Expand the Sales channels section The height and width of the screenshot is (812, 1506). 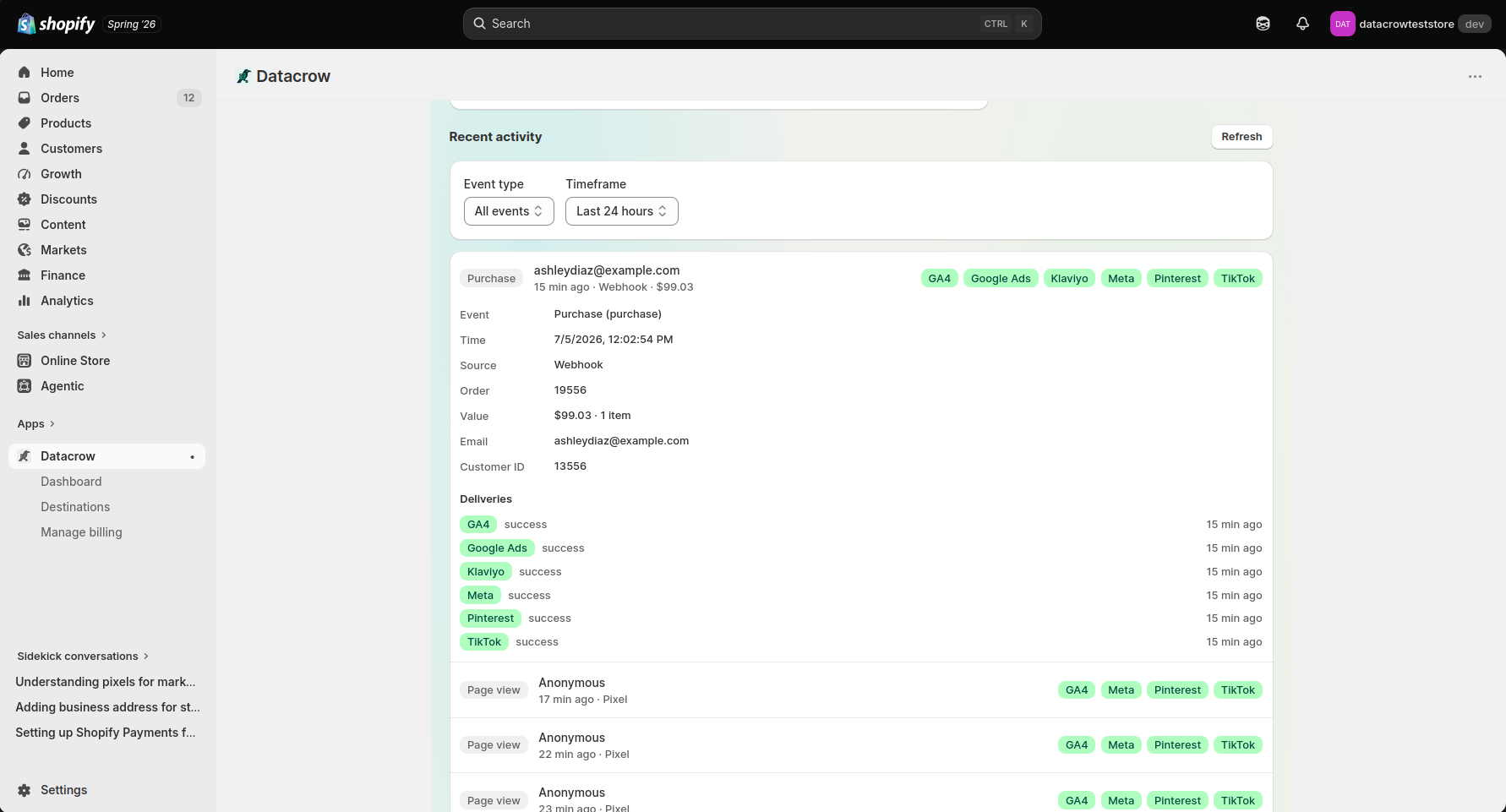coord(62,335)
